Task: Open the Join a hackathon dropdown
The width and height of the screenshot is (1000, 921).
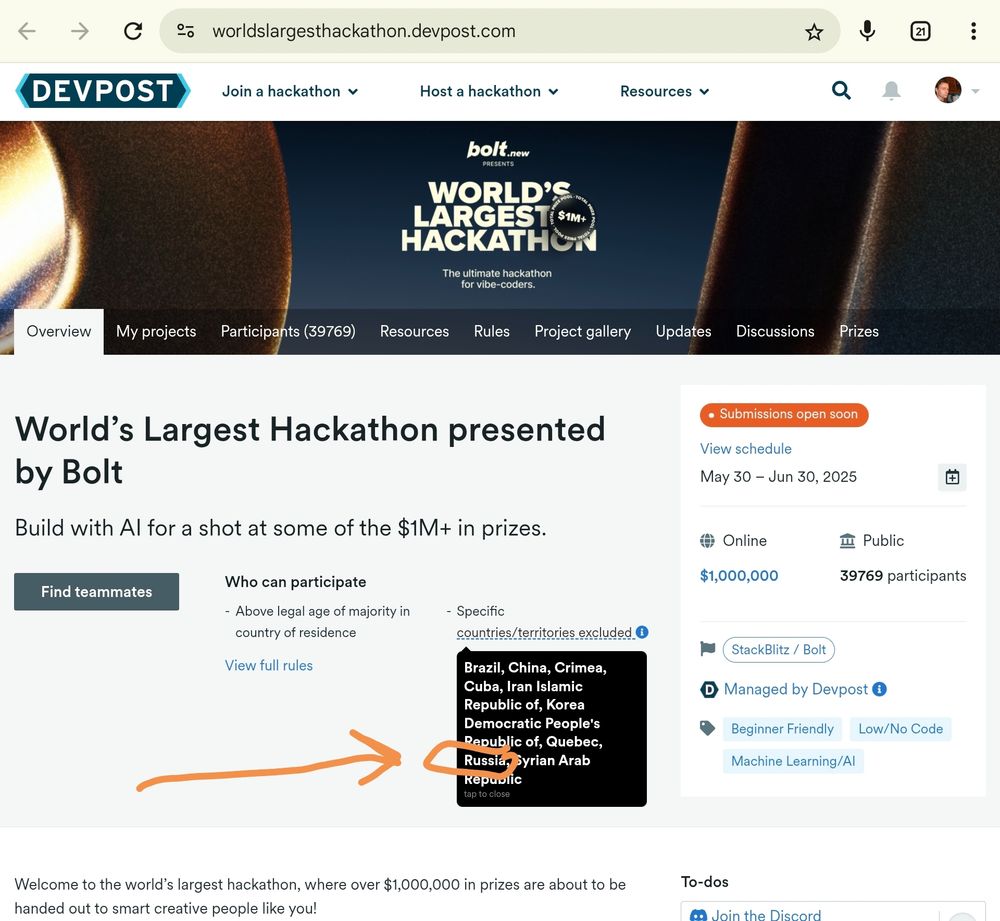Action: pyautogui.click(x=289, y=91)
